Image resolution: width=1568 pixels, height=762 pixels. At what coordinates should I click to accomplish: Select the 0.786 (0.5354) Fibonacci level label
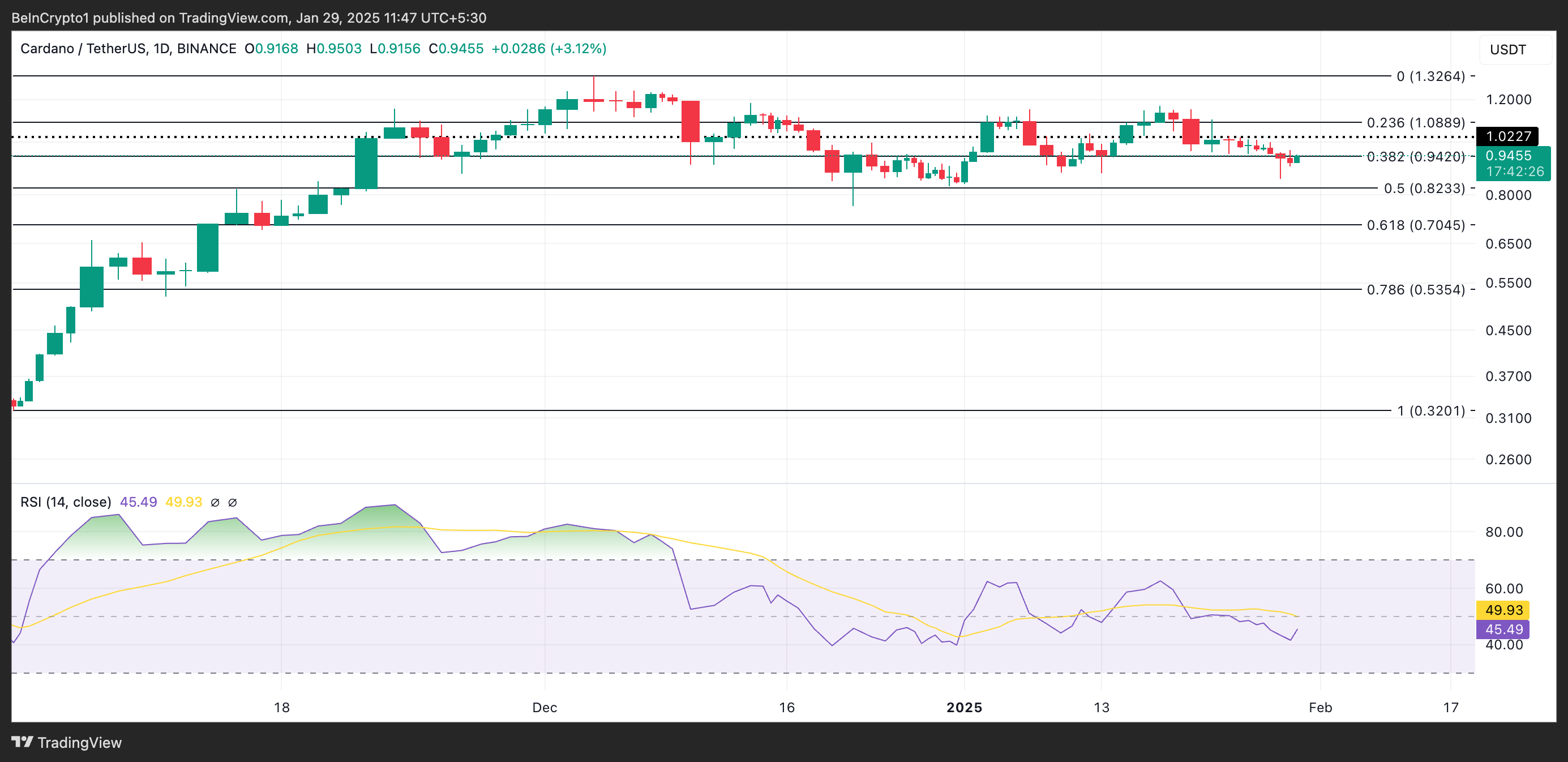[x=1415, y=290]
